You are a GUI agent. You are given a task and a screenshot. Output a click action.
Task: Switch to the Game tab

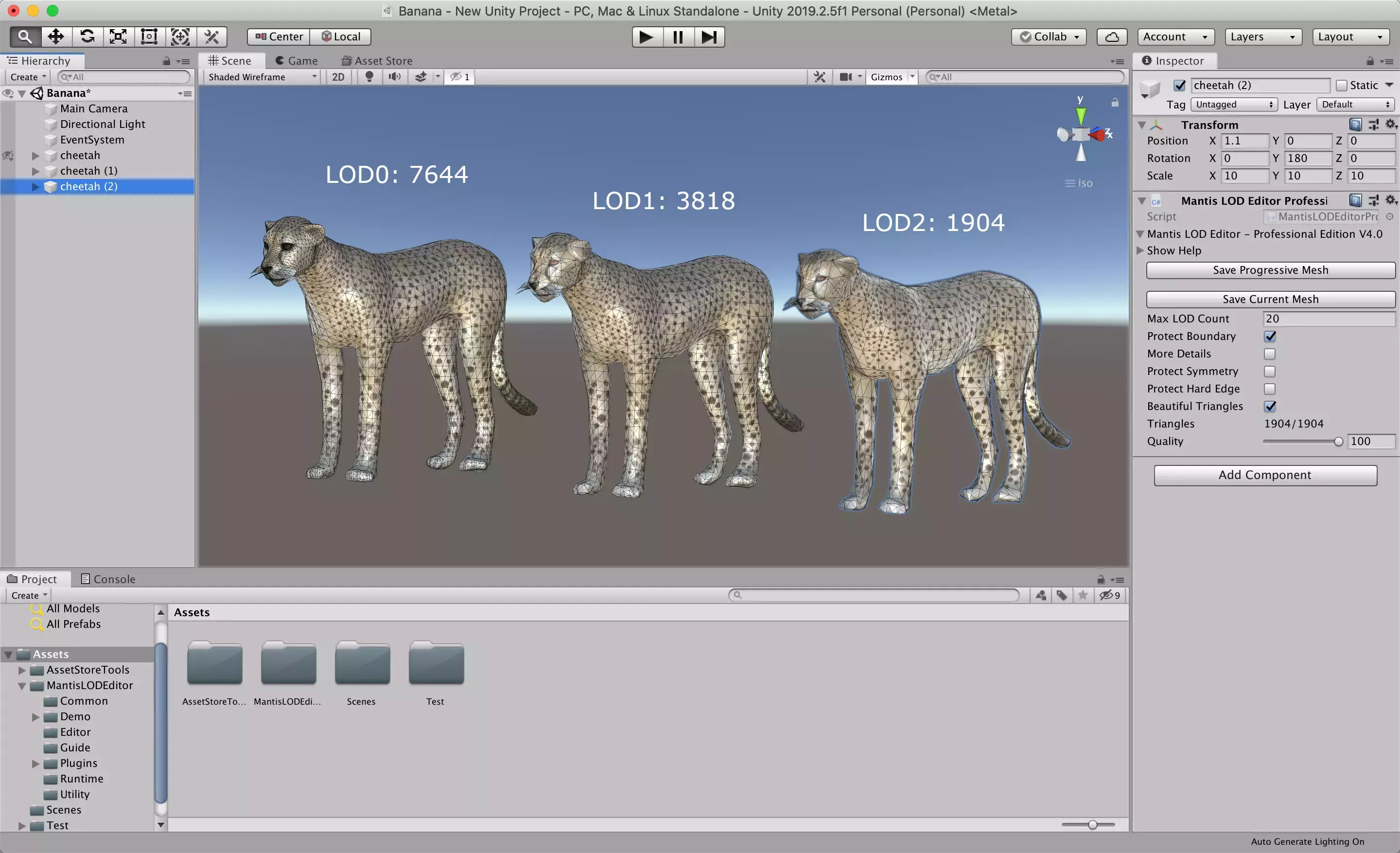(x=297, y=61)
